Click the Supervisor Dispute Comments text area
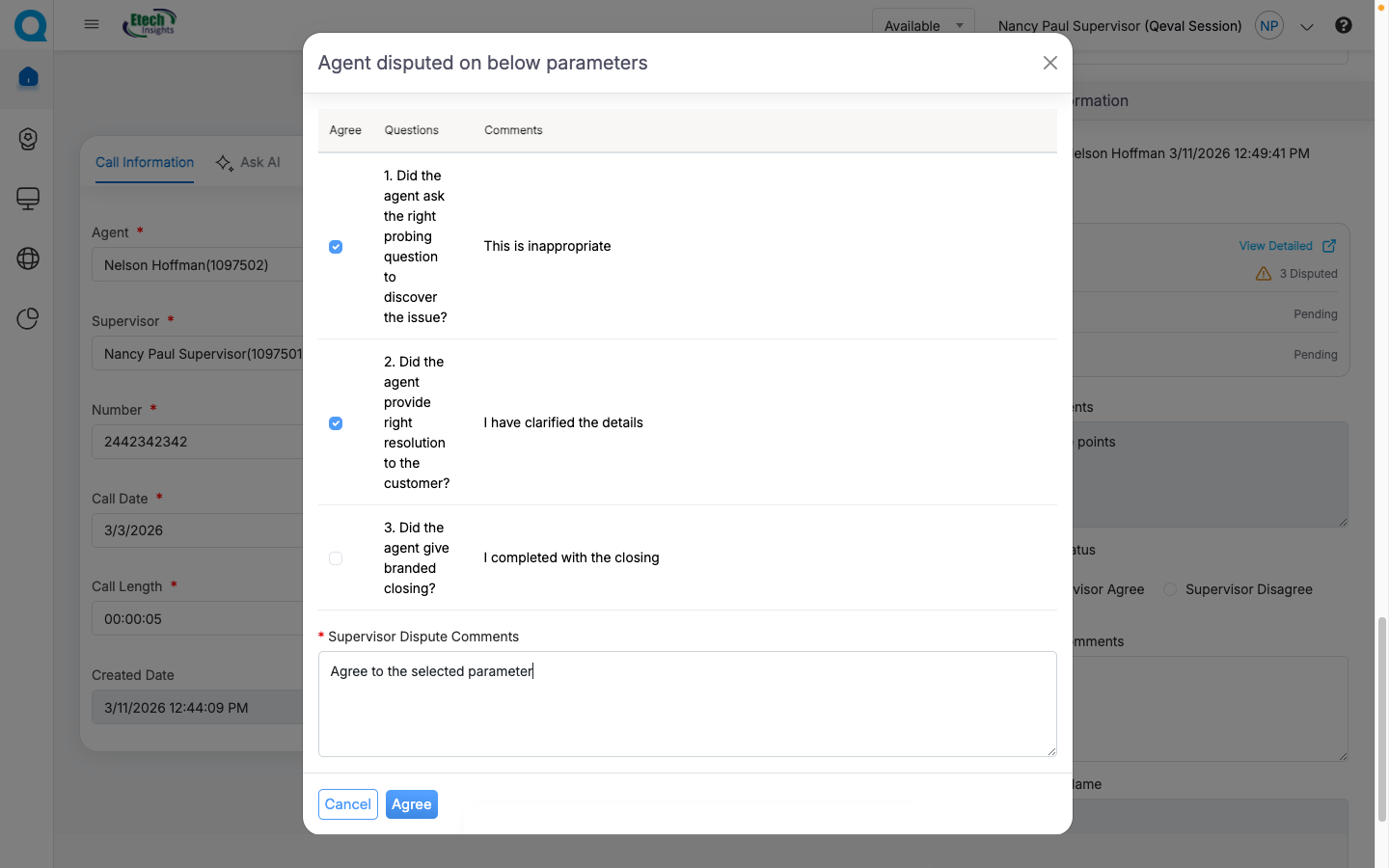Screen dimensions: 1389x868 click(687, 704)
